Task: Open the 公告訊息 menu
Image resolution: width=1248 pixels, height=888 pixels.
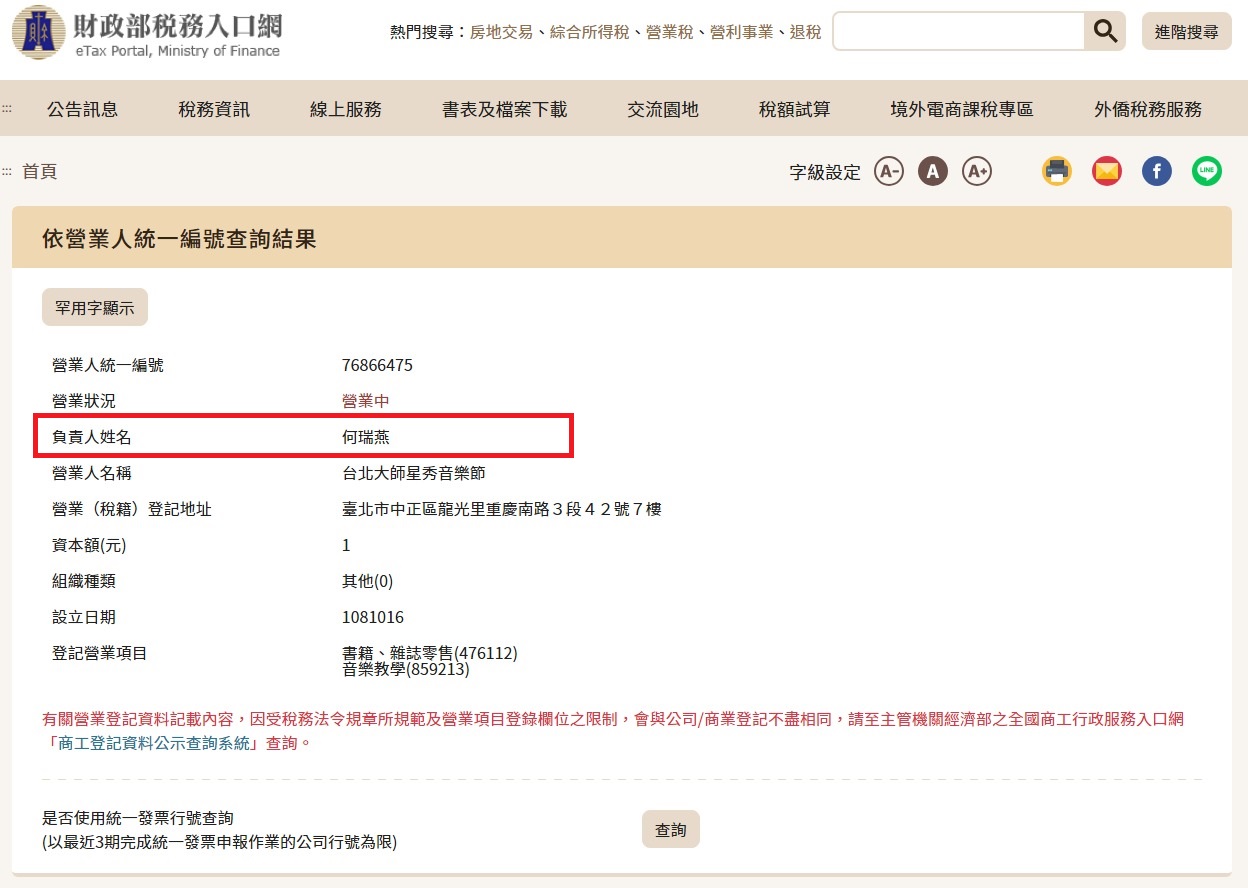Action: tap(83, 109)
